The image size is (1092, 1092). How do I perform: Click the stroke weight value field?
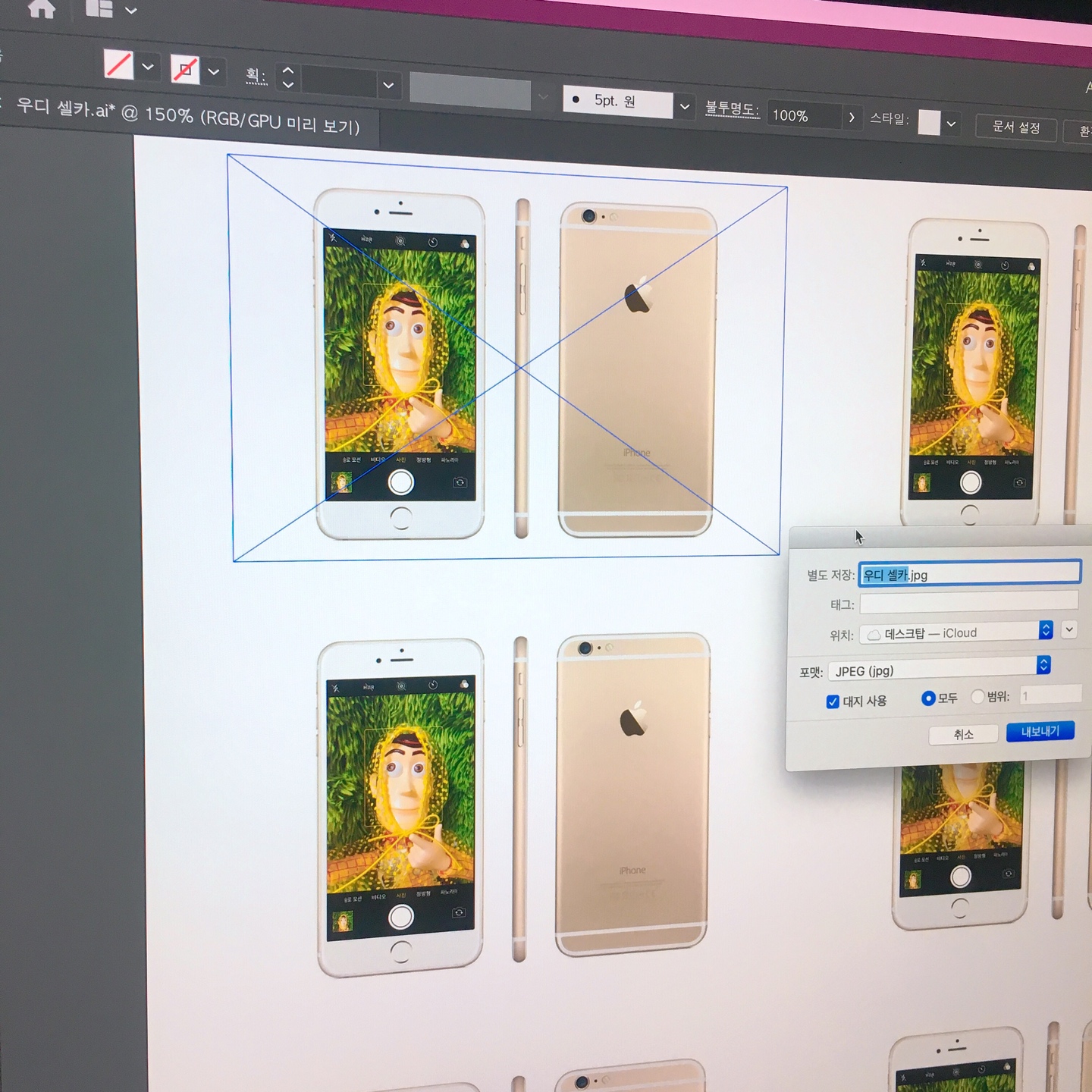pyautogui.click(x=339, y=82)
